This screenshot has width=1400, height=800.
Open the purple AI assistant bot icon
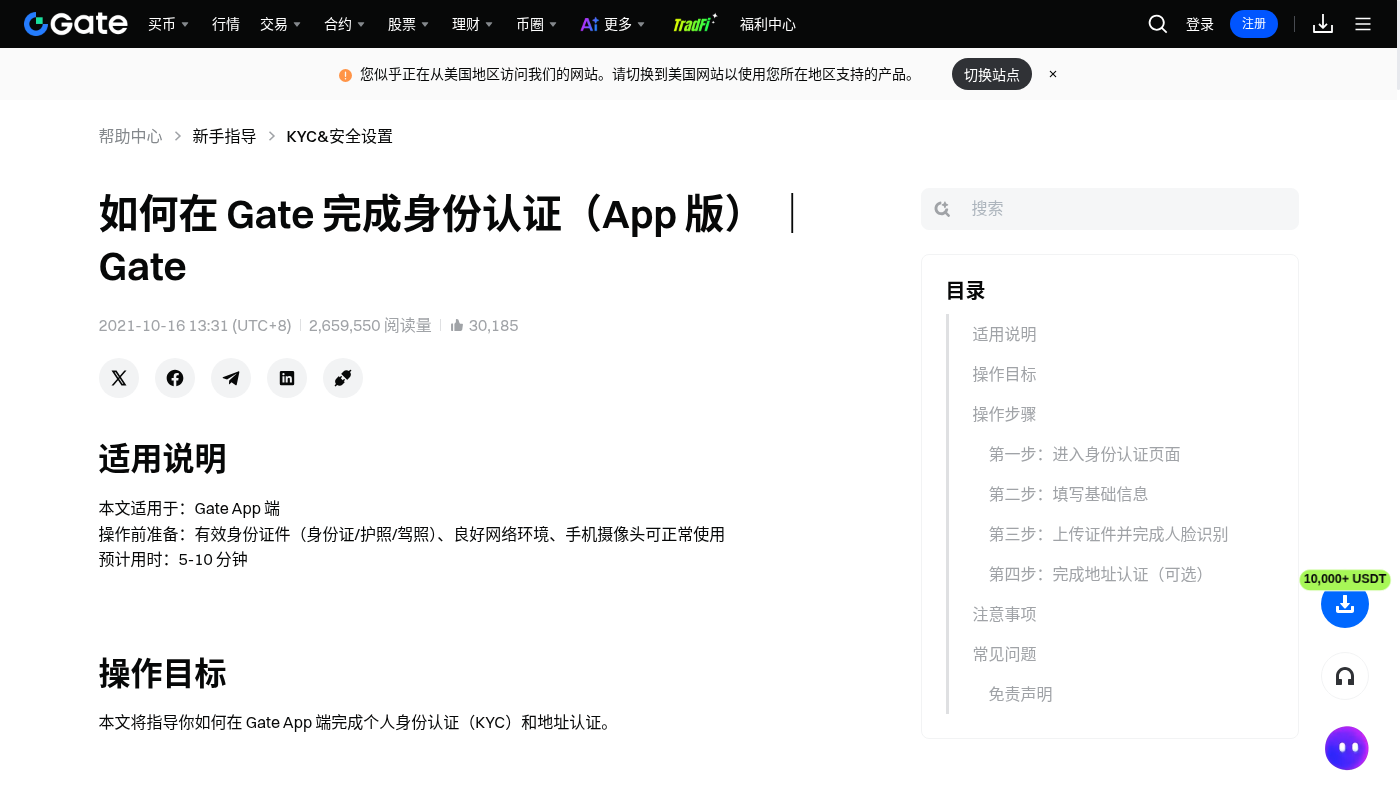pos(1347,748)
